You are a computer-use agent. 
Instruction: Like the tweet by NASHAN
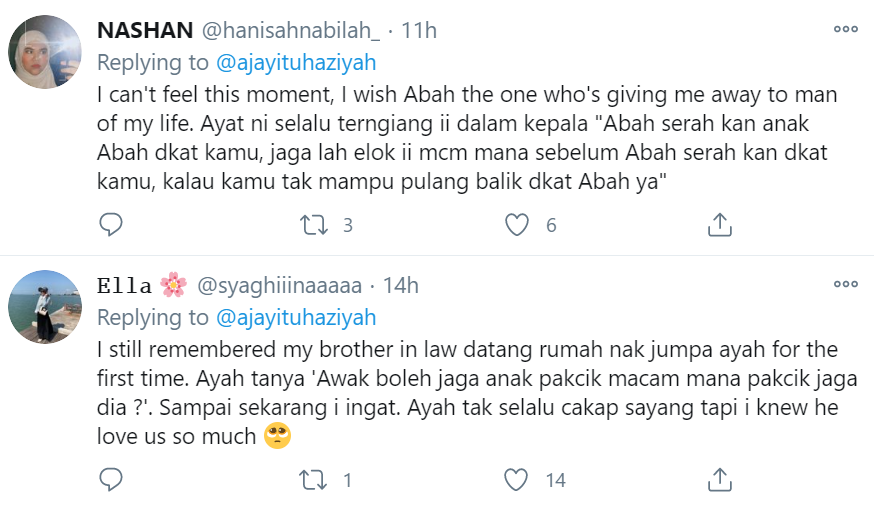point(516,225)
